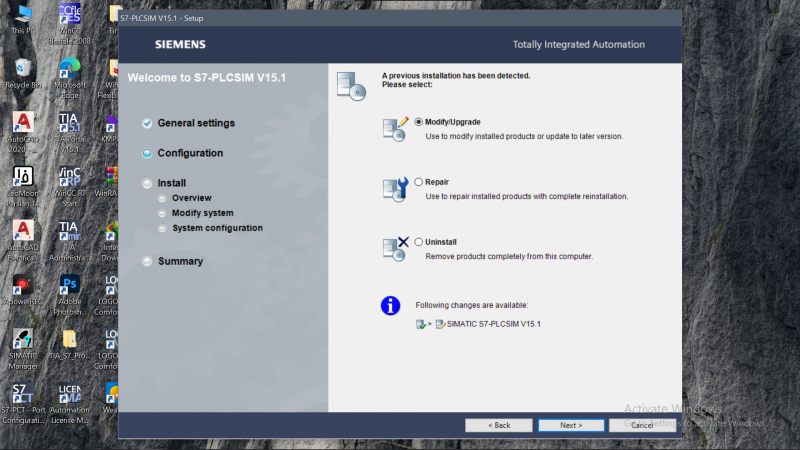The height and width of the screenshot is (450, 800).
Task: Select the System configuration sub-step
Action: [x=217, y=228]
